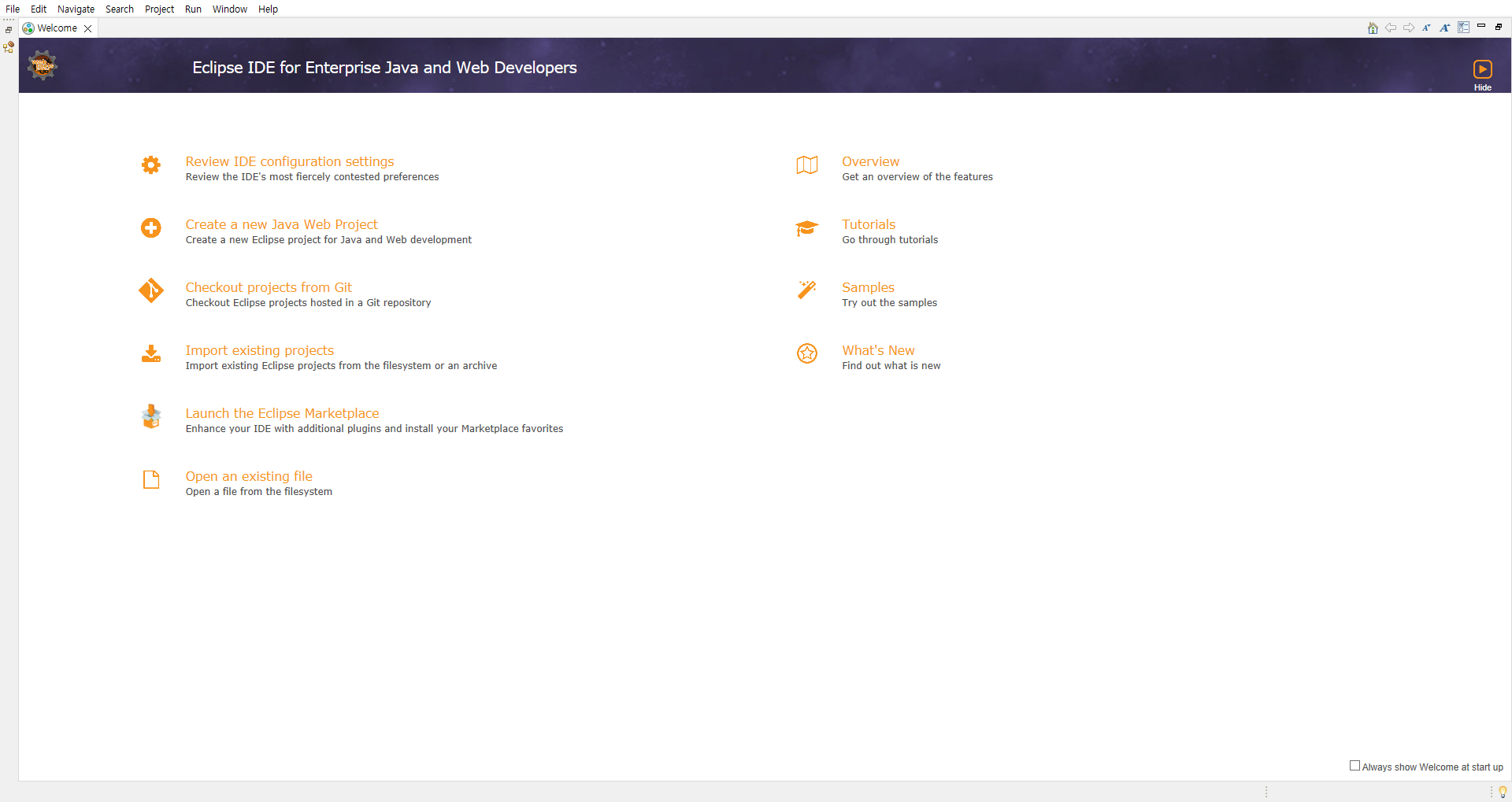Open the Project menu

tap(160, 9)
